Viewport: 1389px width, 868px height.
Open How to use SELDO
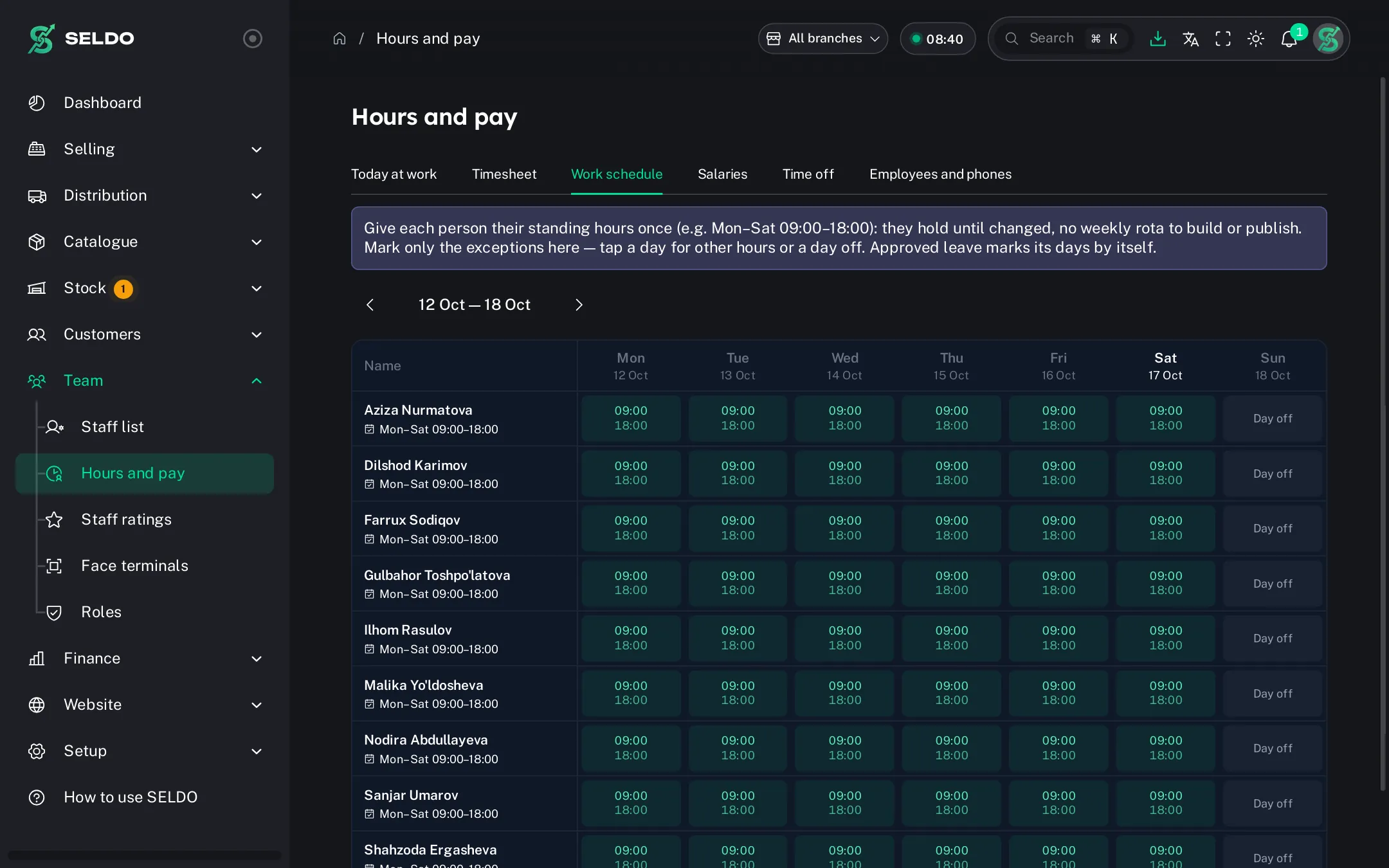pyautogui.click(x=145, y=797)
